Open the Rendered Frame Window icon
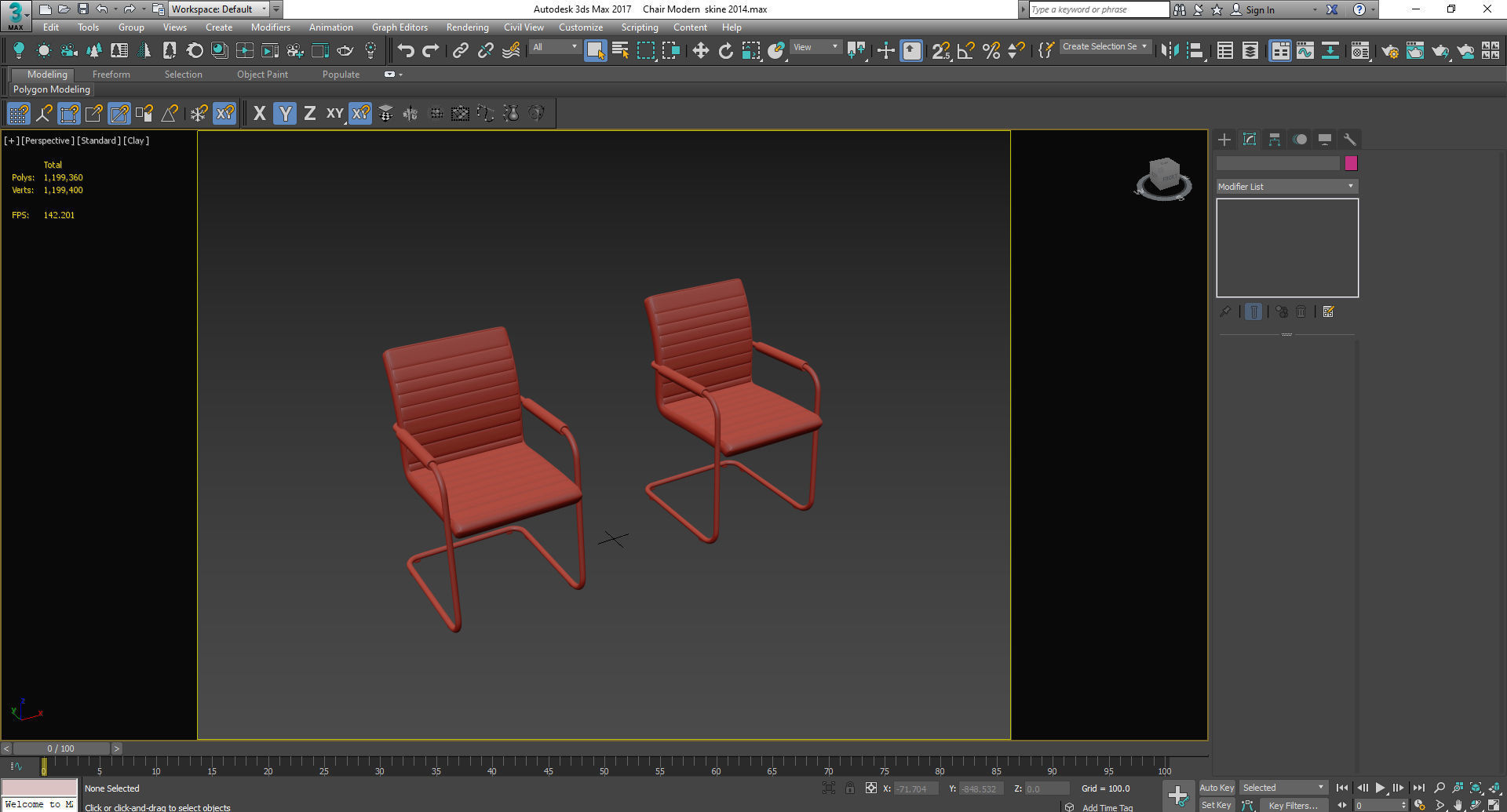 (1415, 51)
